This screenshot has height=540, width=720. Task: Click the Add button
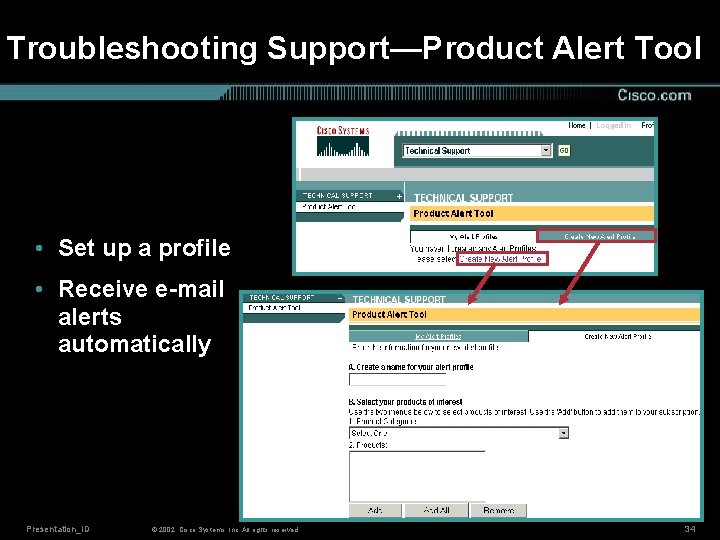[x=375, y=510]
